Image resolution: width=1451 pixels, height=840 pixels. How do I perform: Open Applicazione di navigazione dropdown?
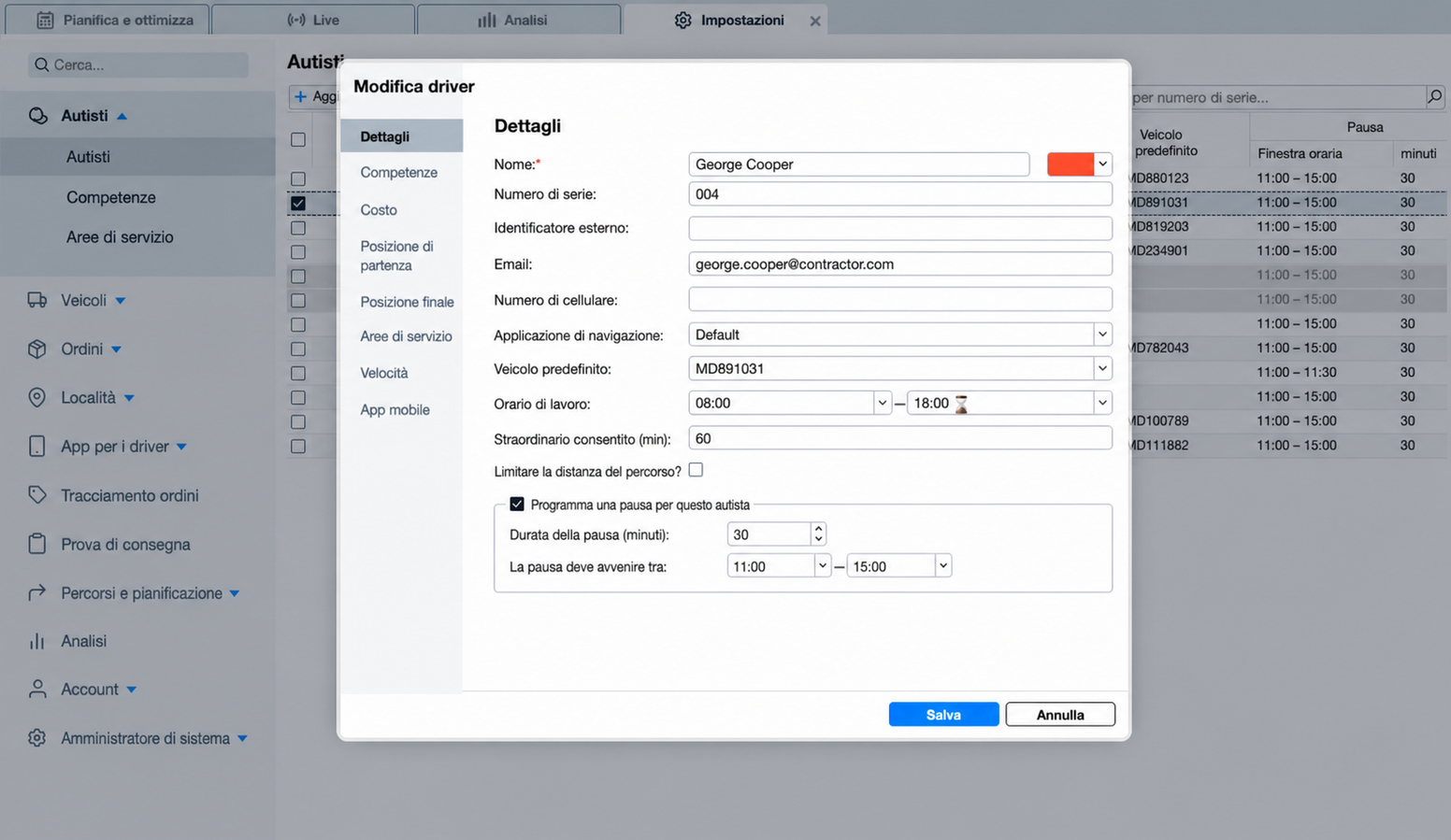(x=1102, y=335)
